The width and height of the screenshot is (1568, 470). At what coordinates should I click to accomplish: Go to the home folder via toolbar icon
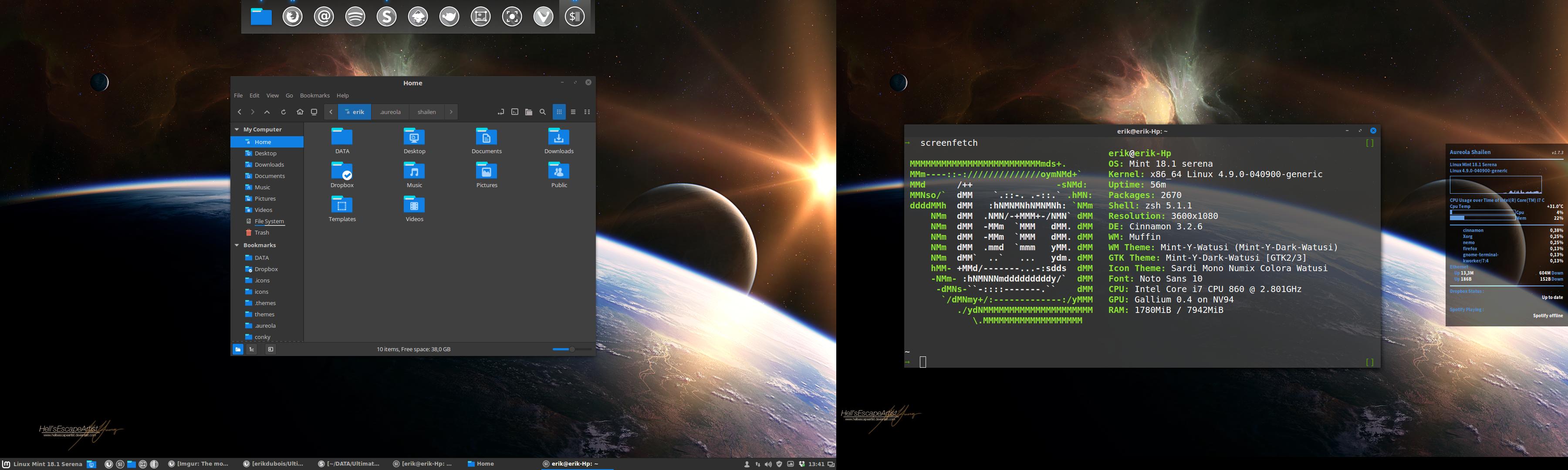(300, 112)
